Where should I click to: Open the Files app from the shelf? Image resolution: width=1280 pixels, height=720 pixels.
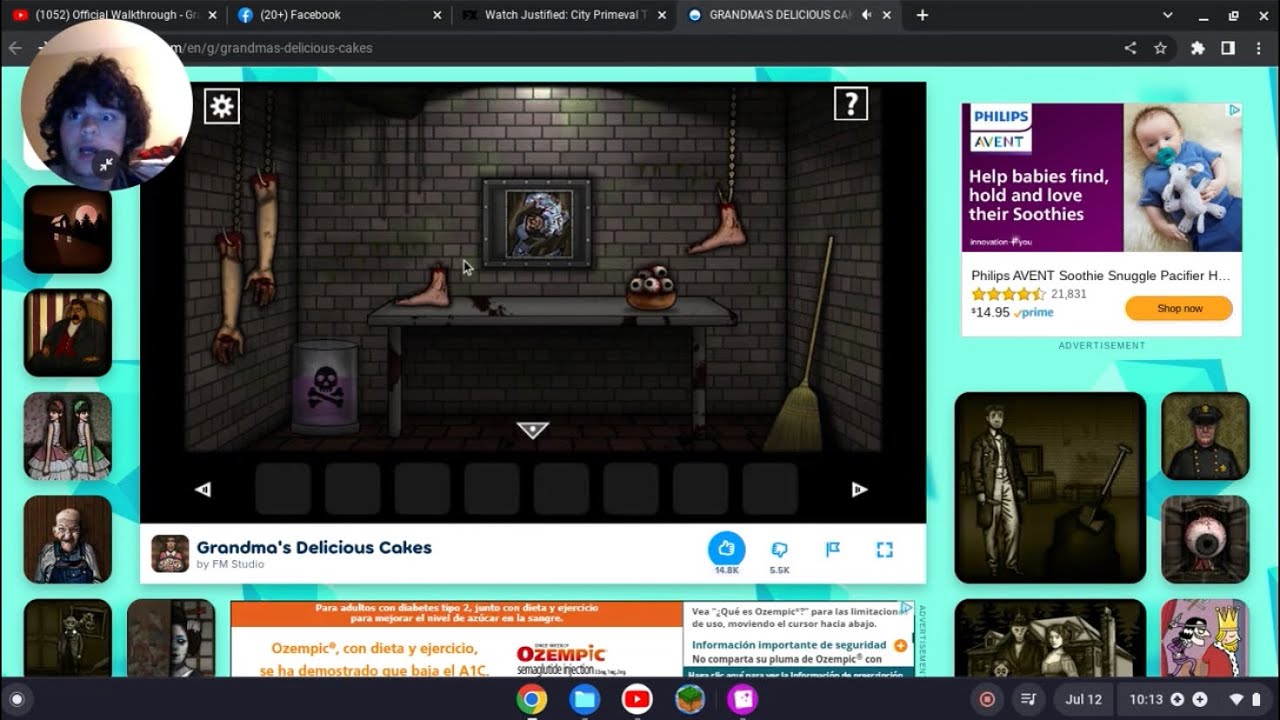(x=584, y=699)
